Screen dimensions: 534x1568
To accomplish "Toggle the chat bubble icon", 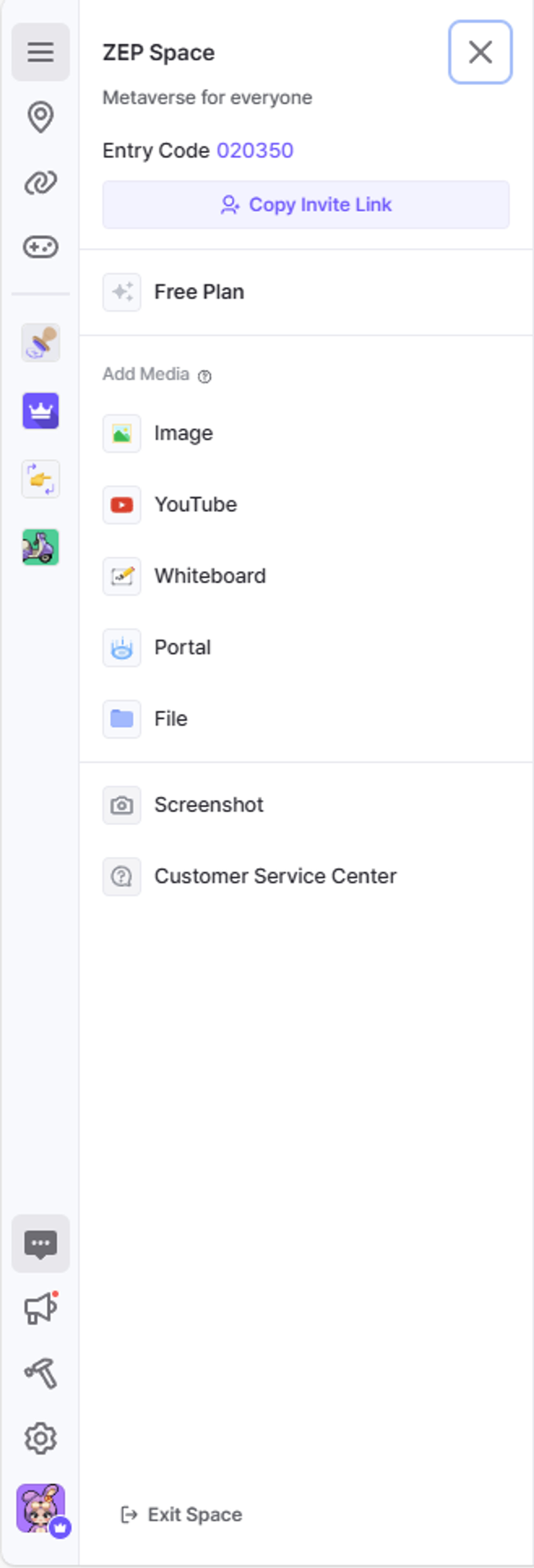I will click(x=40, y=1244).
